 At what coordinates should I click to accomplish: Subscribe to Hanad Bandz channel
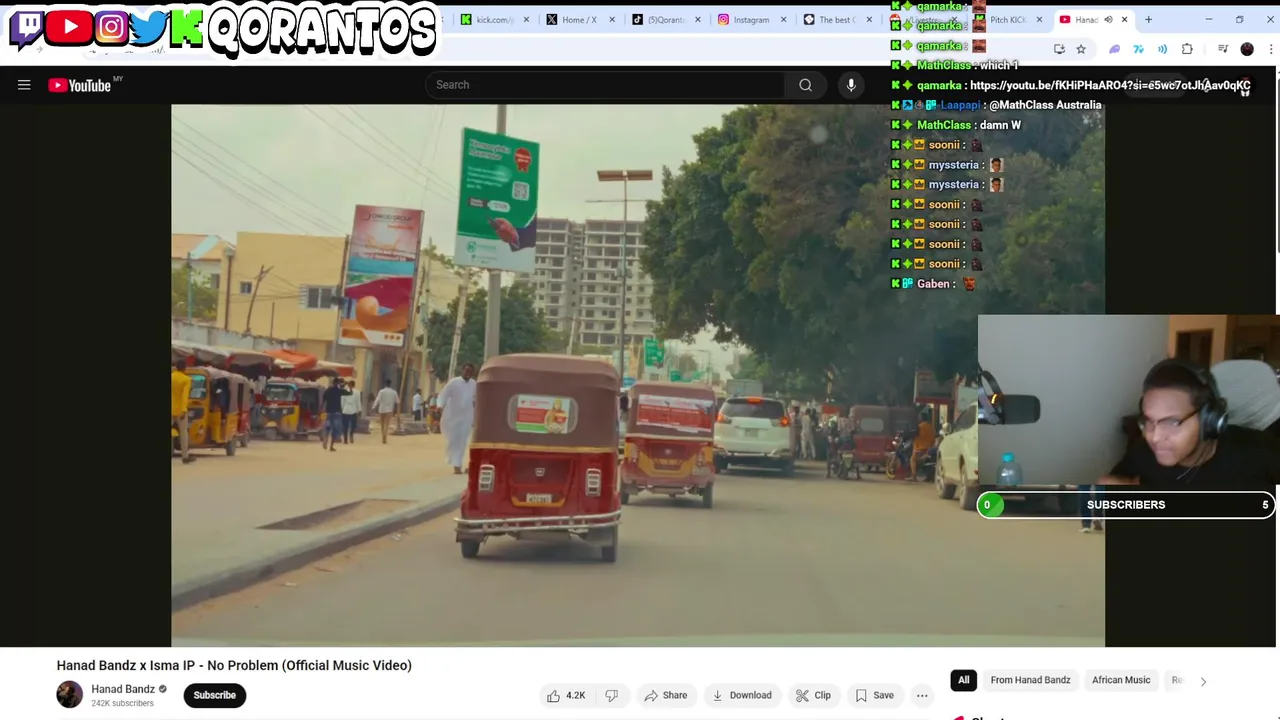point(214,695)
